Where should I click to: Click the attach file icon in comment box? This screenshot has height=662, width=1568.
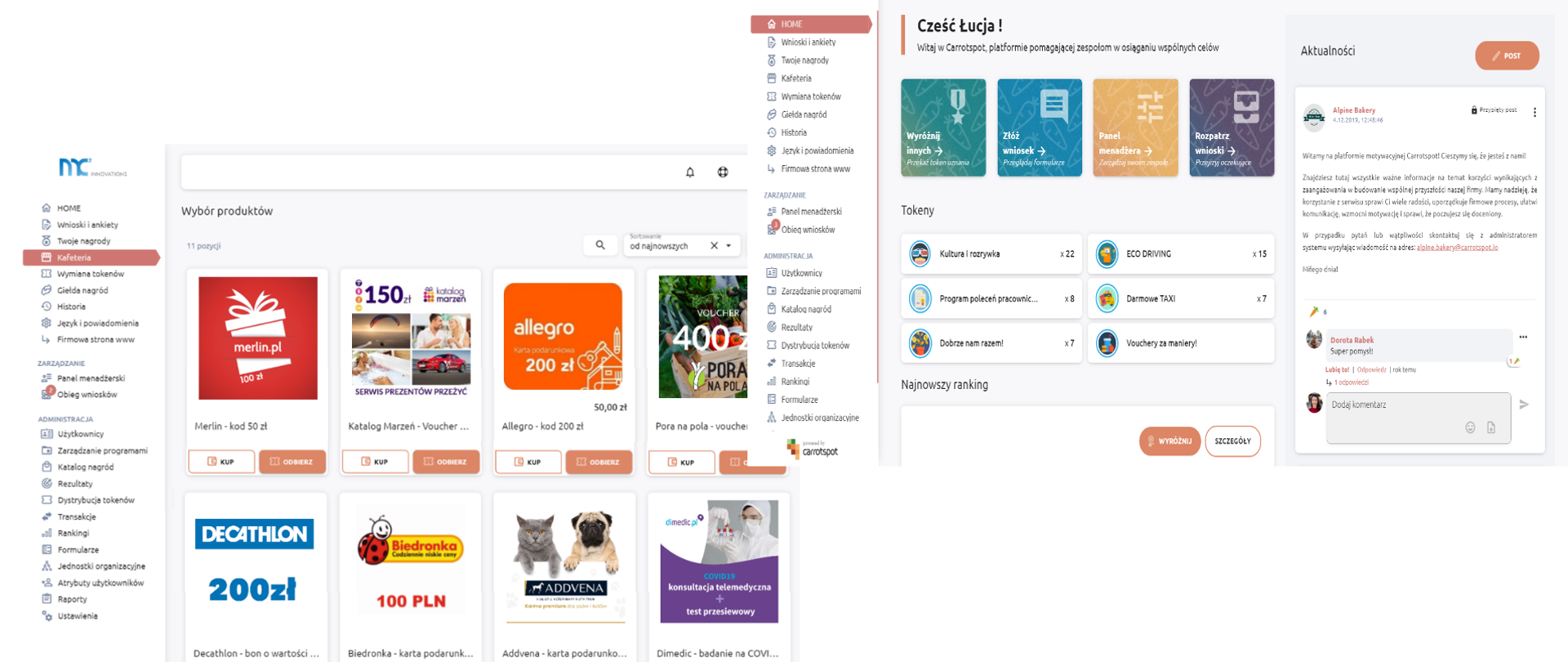(x=1491, y=427)
